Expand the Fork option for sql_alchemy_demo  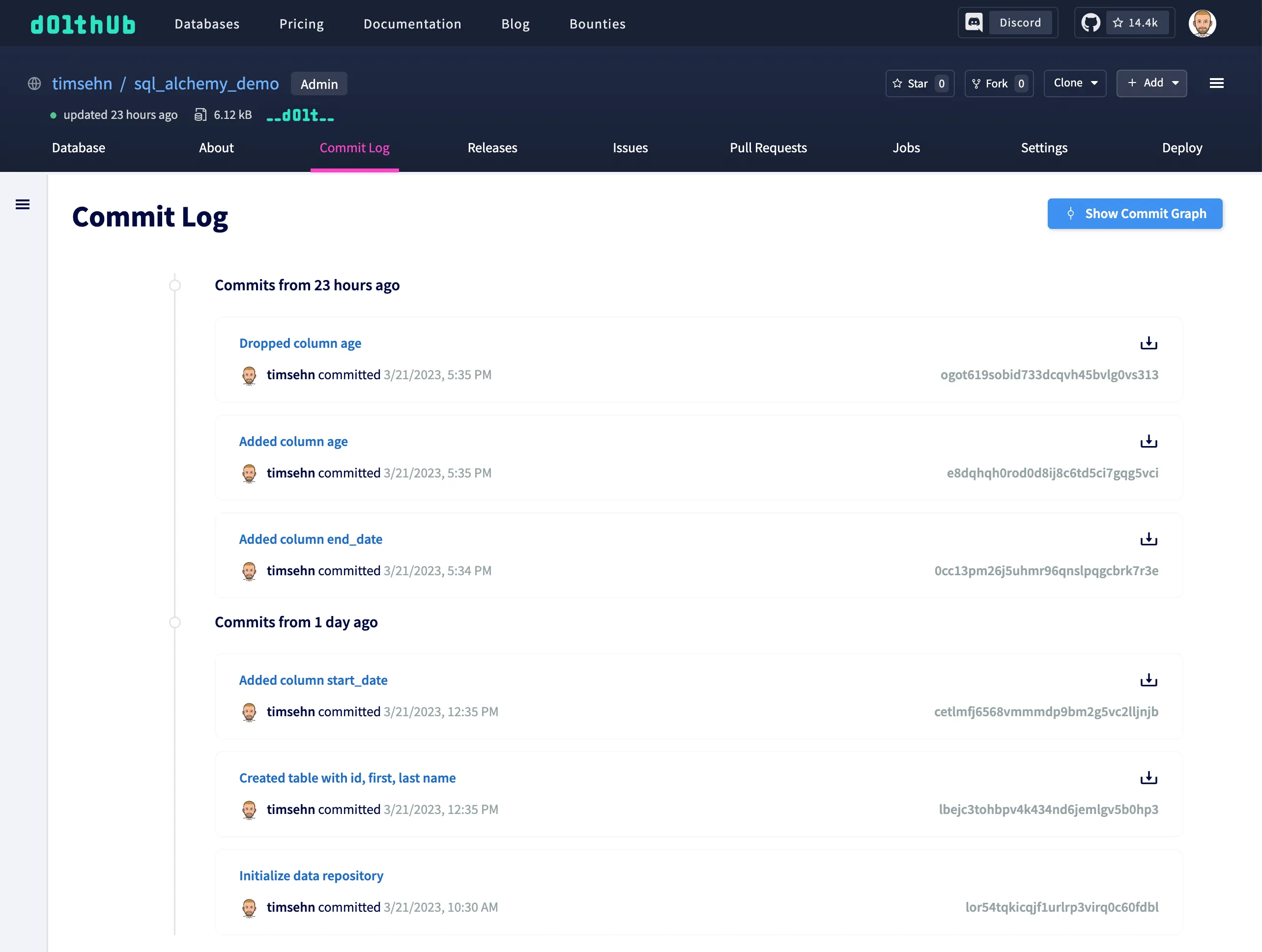999,84
